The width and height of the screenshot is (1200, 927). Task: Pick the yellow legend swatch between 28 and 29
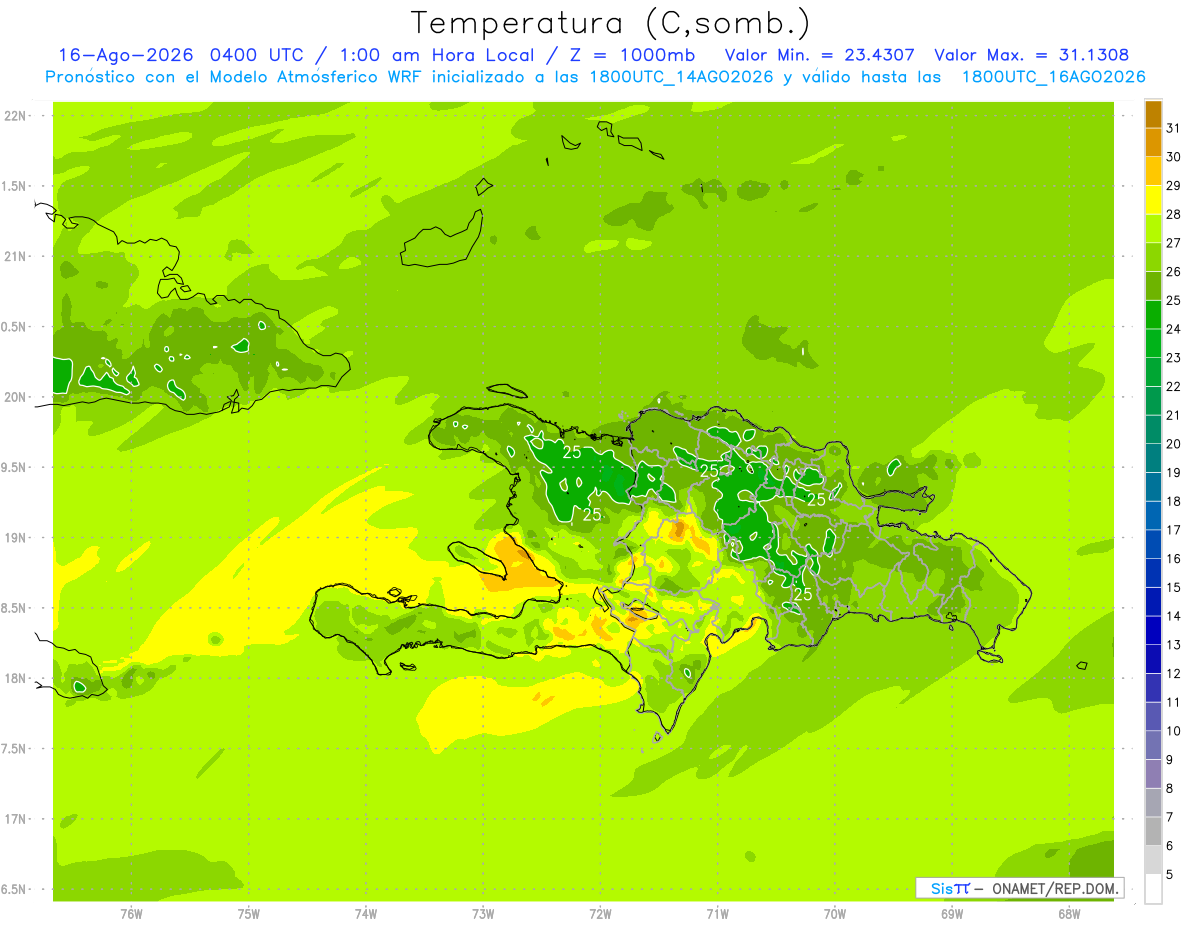point(1153,200)
